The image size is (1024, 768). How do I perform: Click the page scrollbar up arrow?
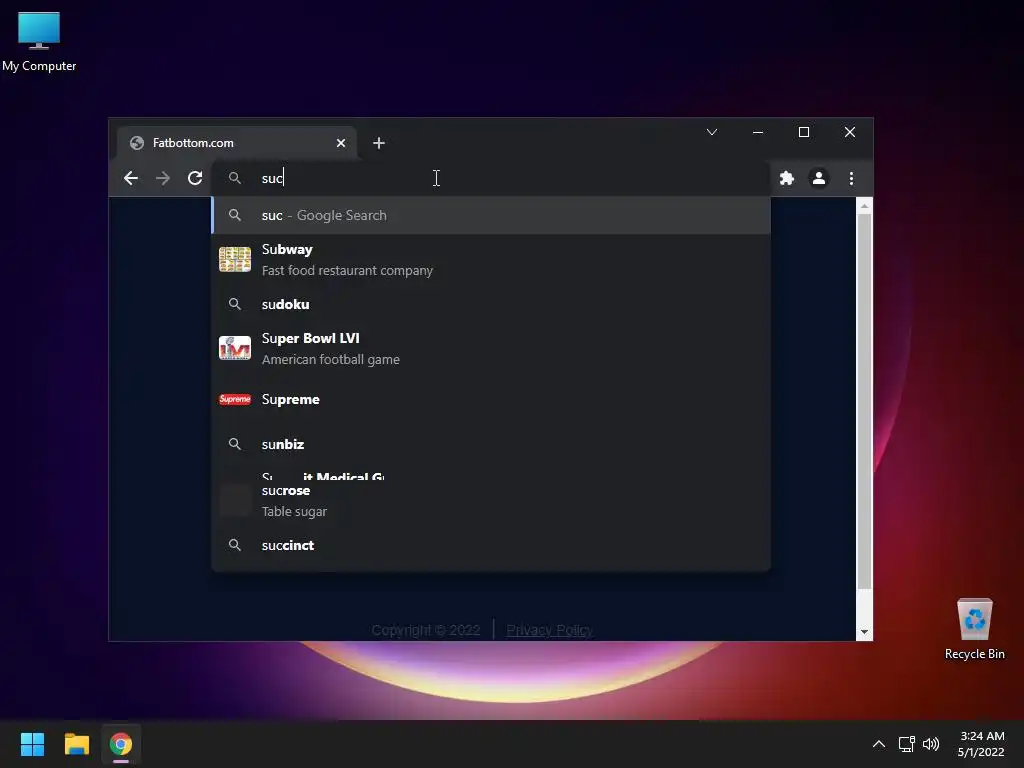pos(864,206)
